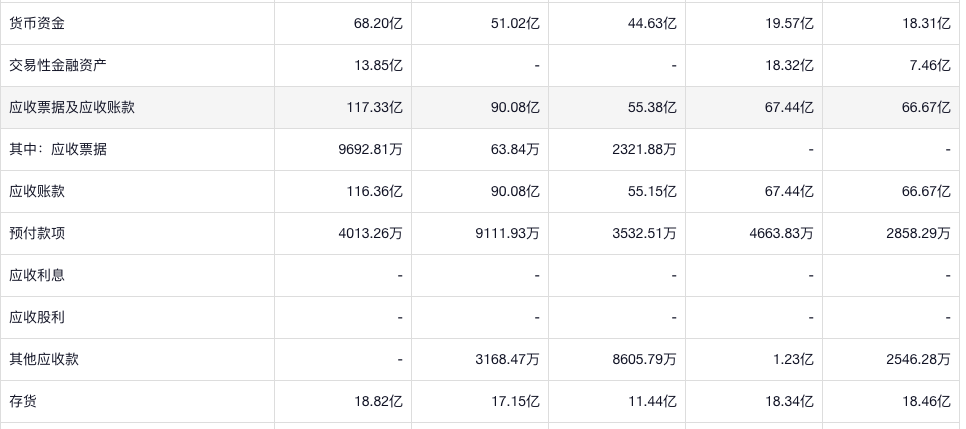Click the 55.15亿 应收账款 value
This screenshot has width=966, height=429.
coord(652,191)
